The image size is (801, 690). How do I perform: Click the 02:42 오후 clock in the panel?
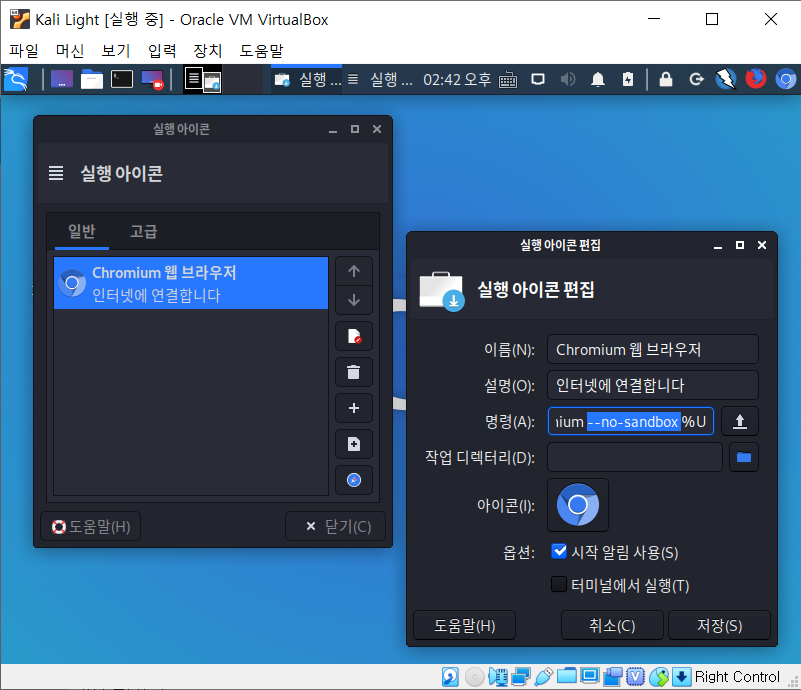tap(457, 80)
